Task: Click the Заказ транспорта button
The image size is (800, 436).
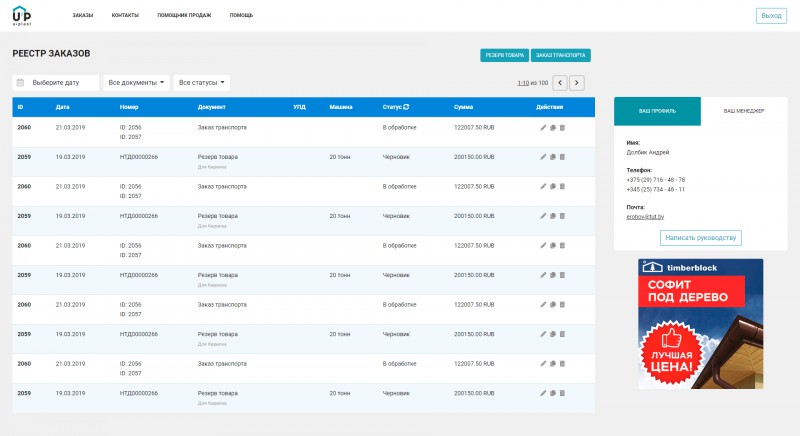Action: click(561, 55)
